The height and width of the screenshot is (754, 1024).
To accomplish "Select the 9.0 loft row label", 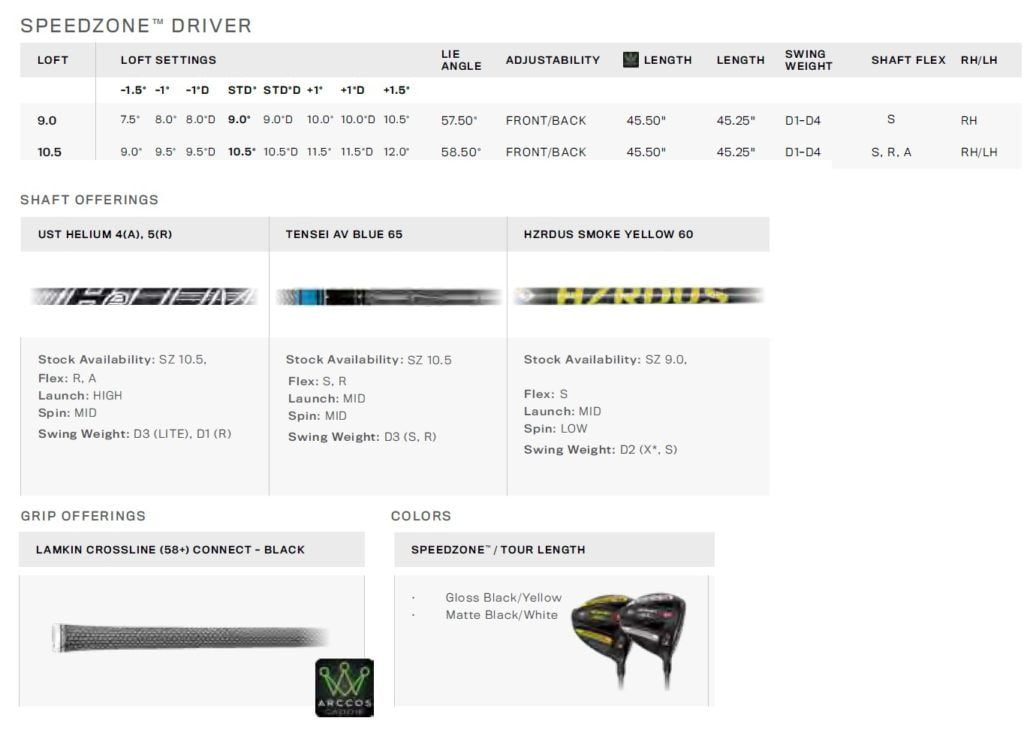I will tap(47, 121).
